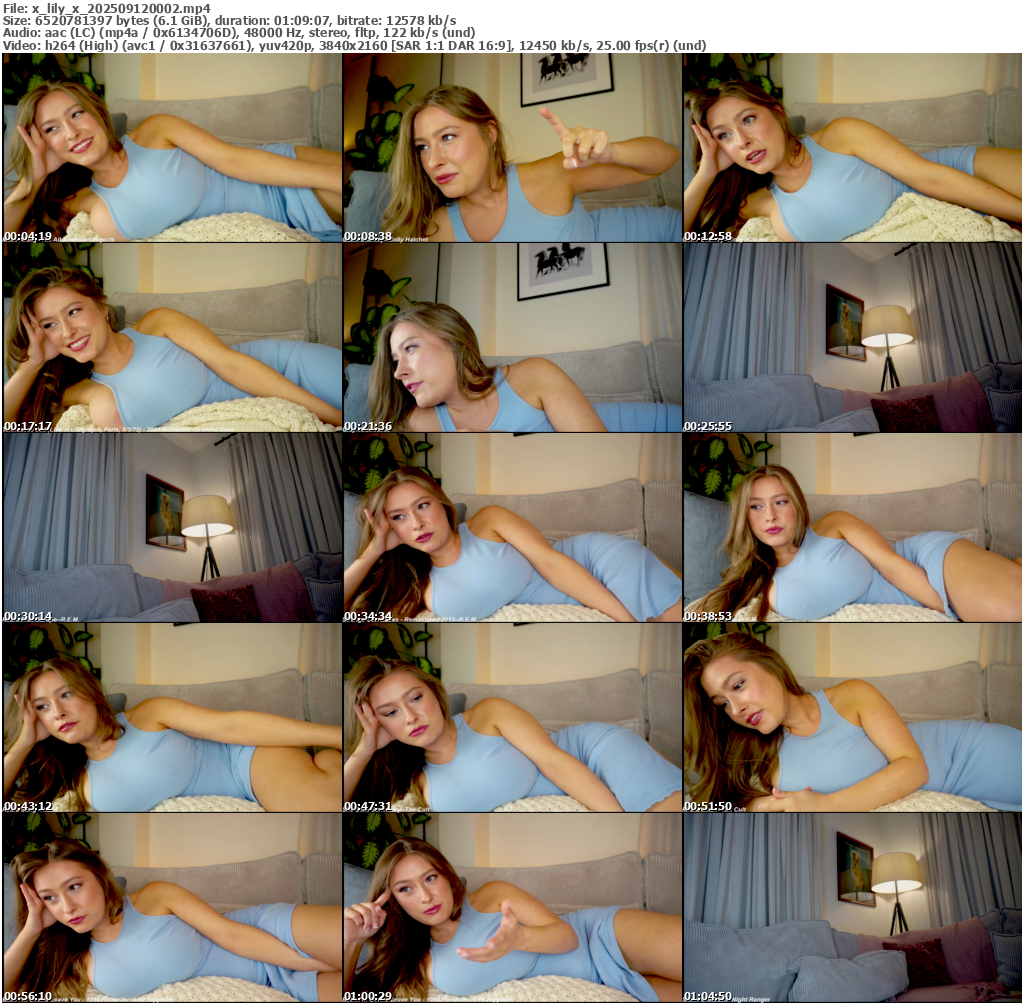Screen dimensions: 1024x1003
Task: Select the thumbnail timestamped 00:04:19
Action: (172, 148)
